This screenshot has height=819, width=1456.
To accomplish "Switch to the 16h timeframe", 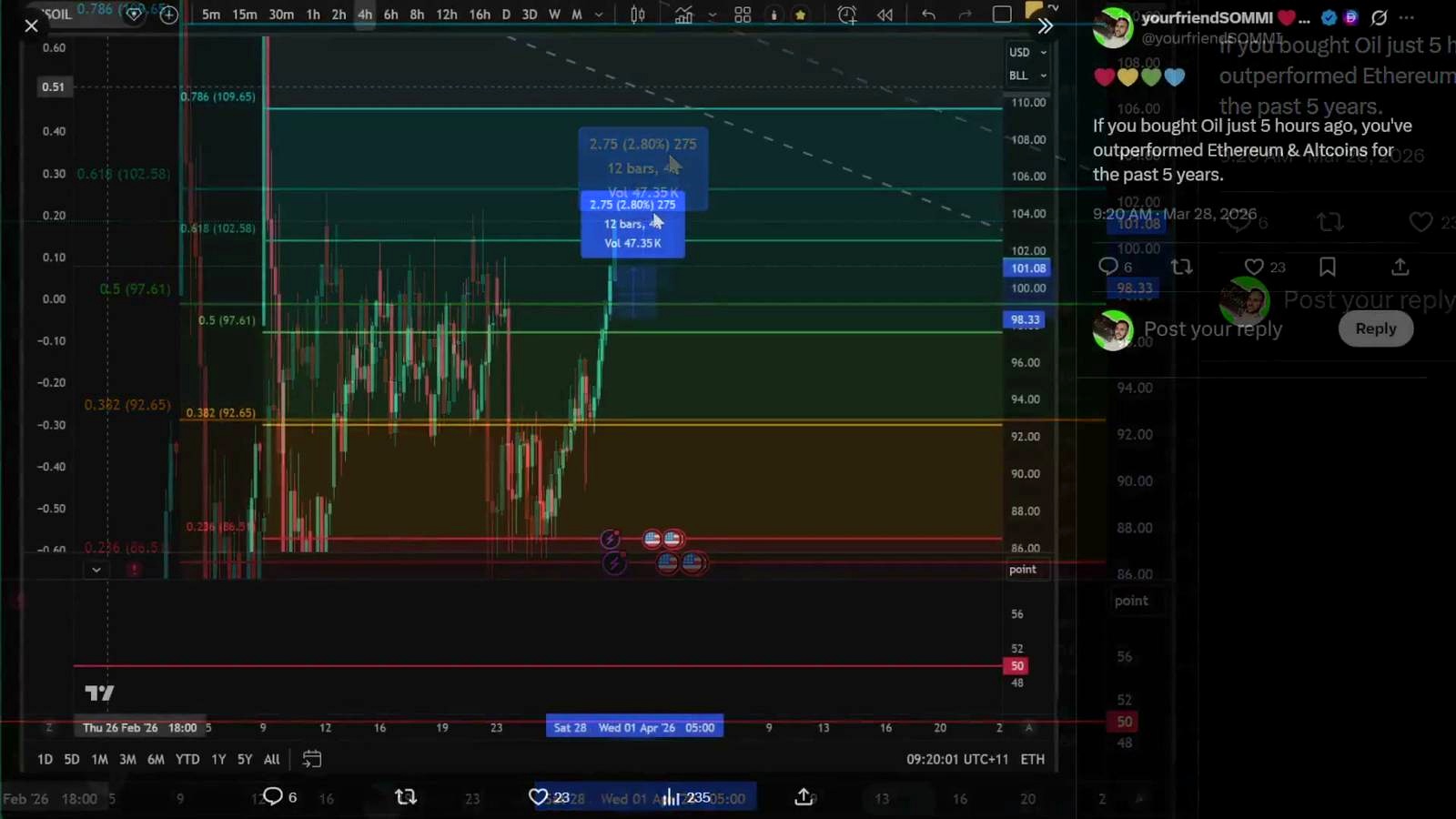I will (480, 15).
